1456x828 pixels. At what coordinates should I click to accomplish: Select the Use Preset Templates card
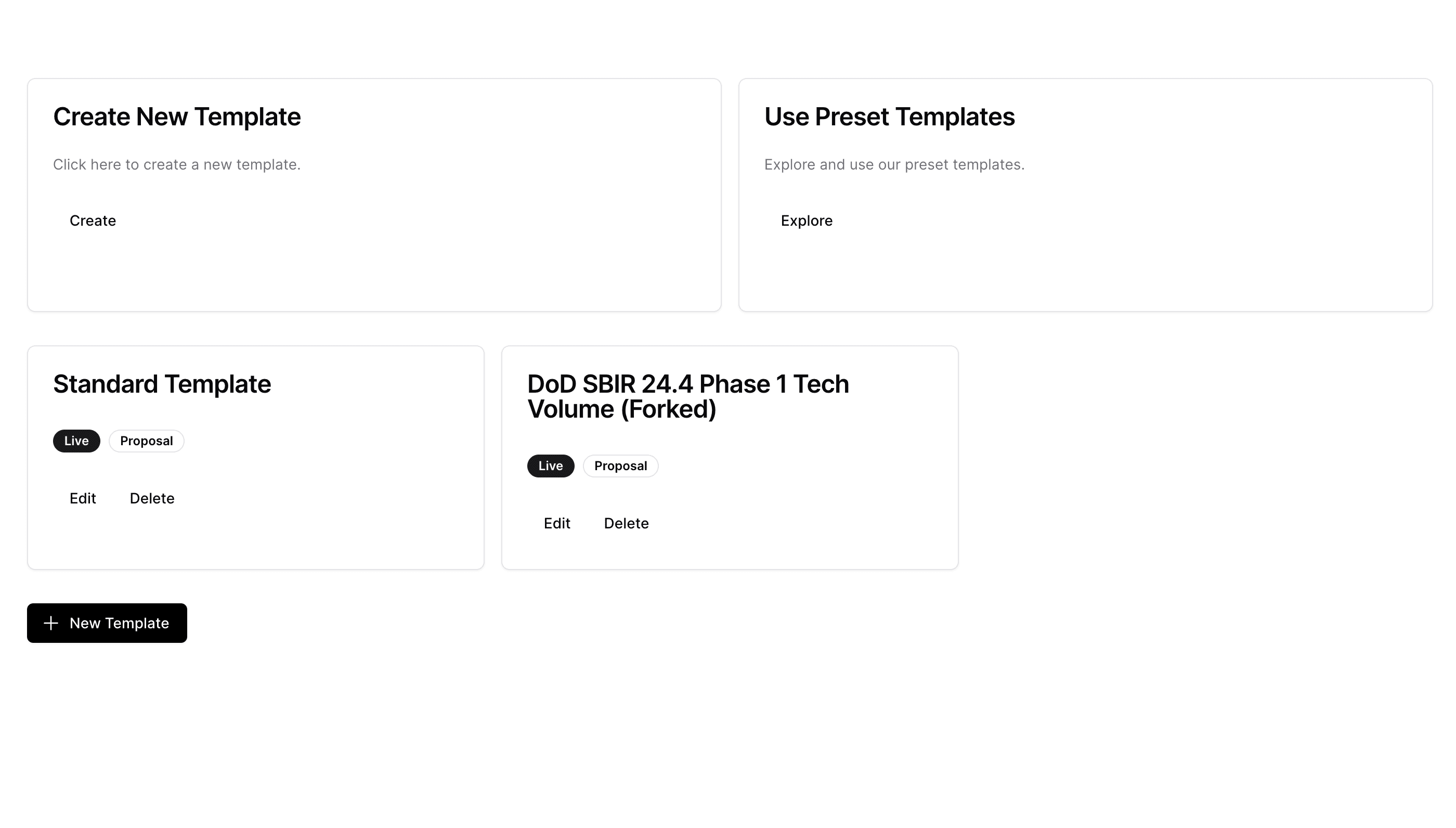pyautogui.click(x=1085, y=195)
